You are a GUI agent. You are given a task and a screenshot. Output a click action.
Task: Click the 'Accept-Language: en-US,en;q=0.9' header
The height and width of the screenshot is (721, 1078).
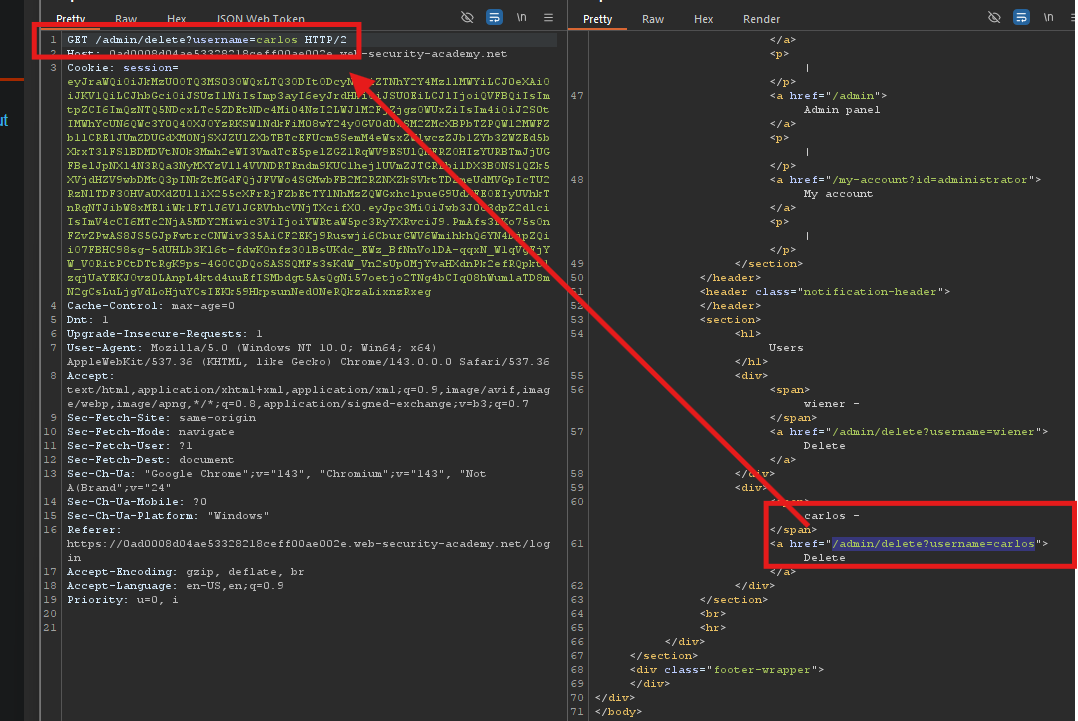click(175, 586)
